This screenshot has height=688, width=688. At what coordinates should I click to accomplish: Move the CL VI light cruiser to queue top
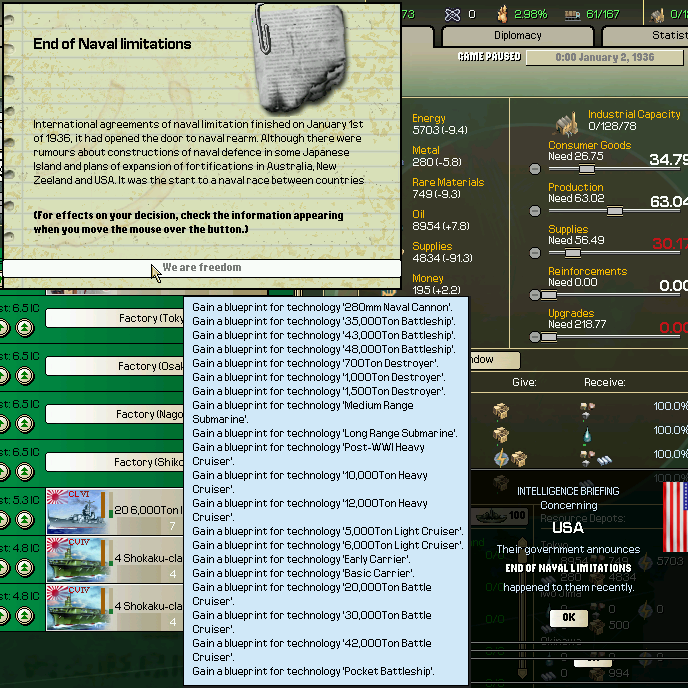(x=25, y=520)
